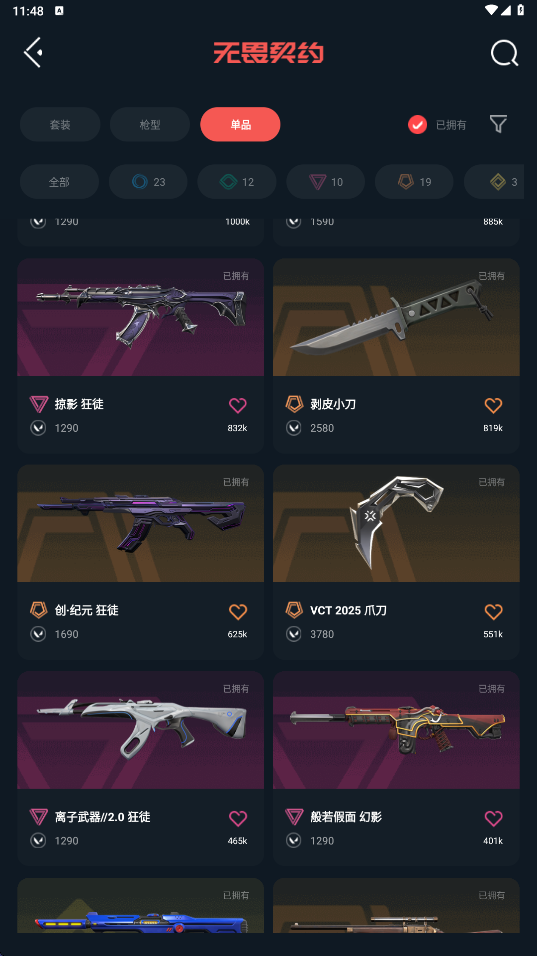Favorite 剥皮小刀 with heart icon
This screenshot has height=956, width=537.
[x=493, y=405]
